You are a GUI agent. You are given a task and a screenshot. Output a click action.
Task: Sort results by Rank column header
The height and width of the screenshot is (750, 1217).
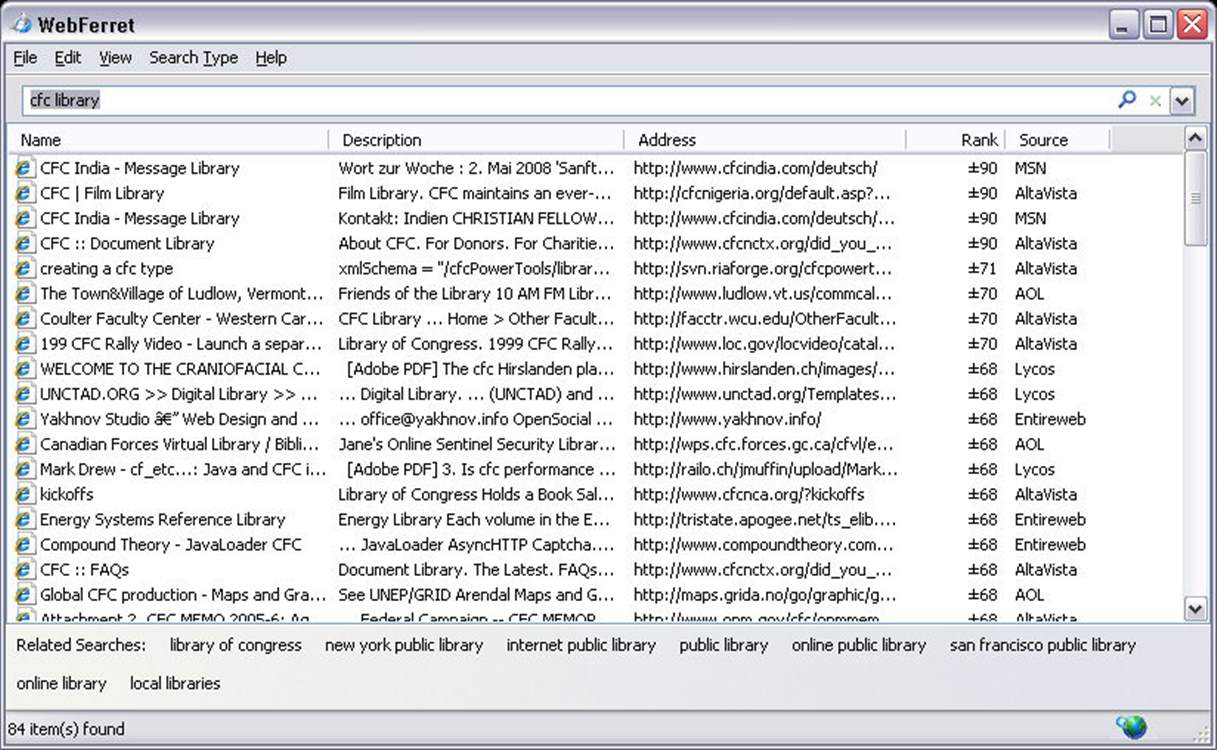[956, 140]
